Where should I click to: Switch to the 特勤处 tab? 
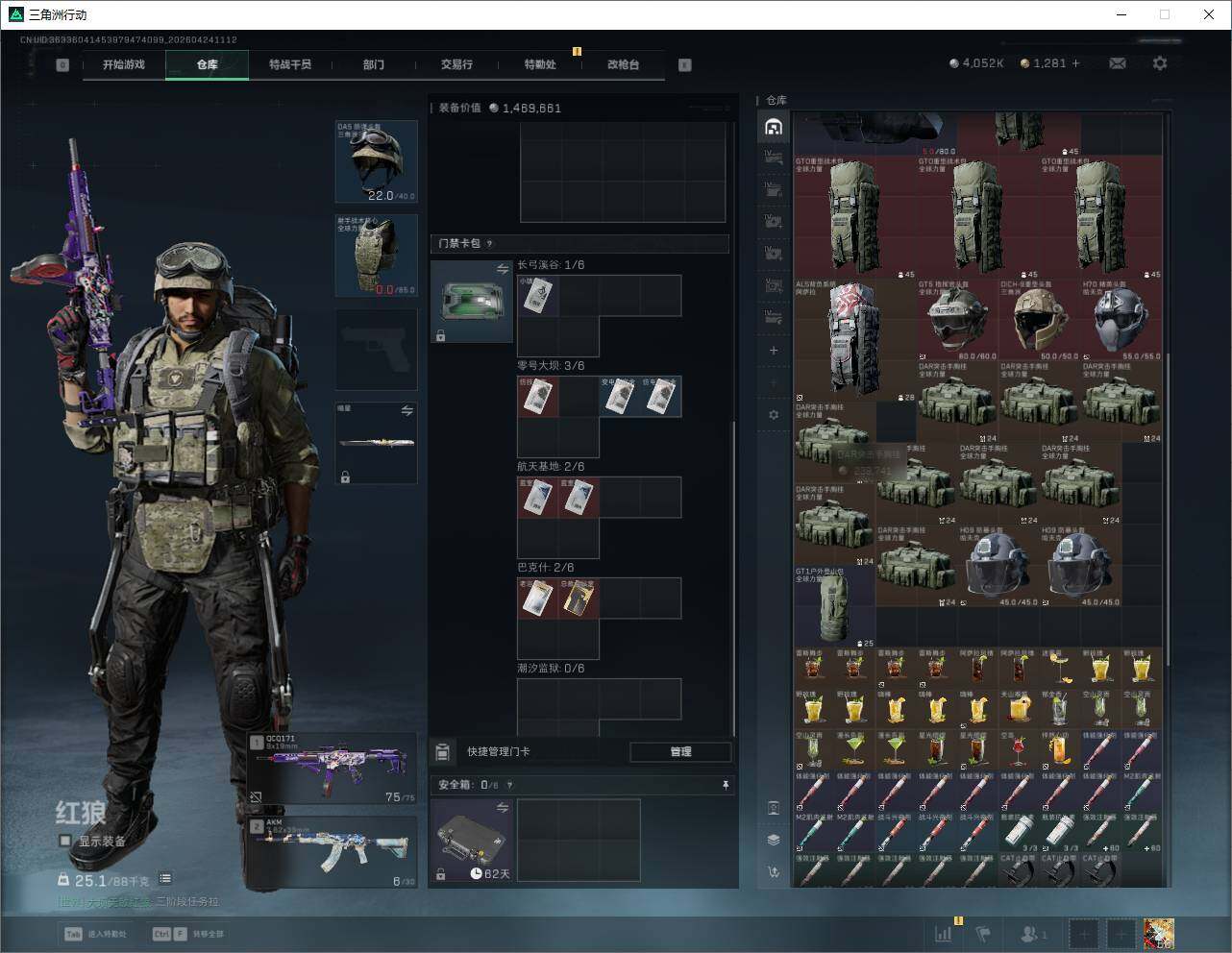point(540,64)
